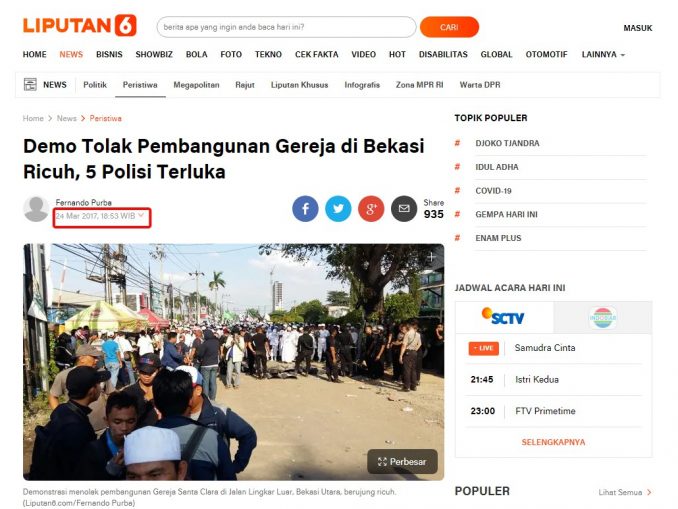Viewport: 678px width, 509px height.
Task: Open Lihat Semua popular list
Action: point(625,492)
